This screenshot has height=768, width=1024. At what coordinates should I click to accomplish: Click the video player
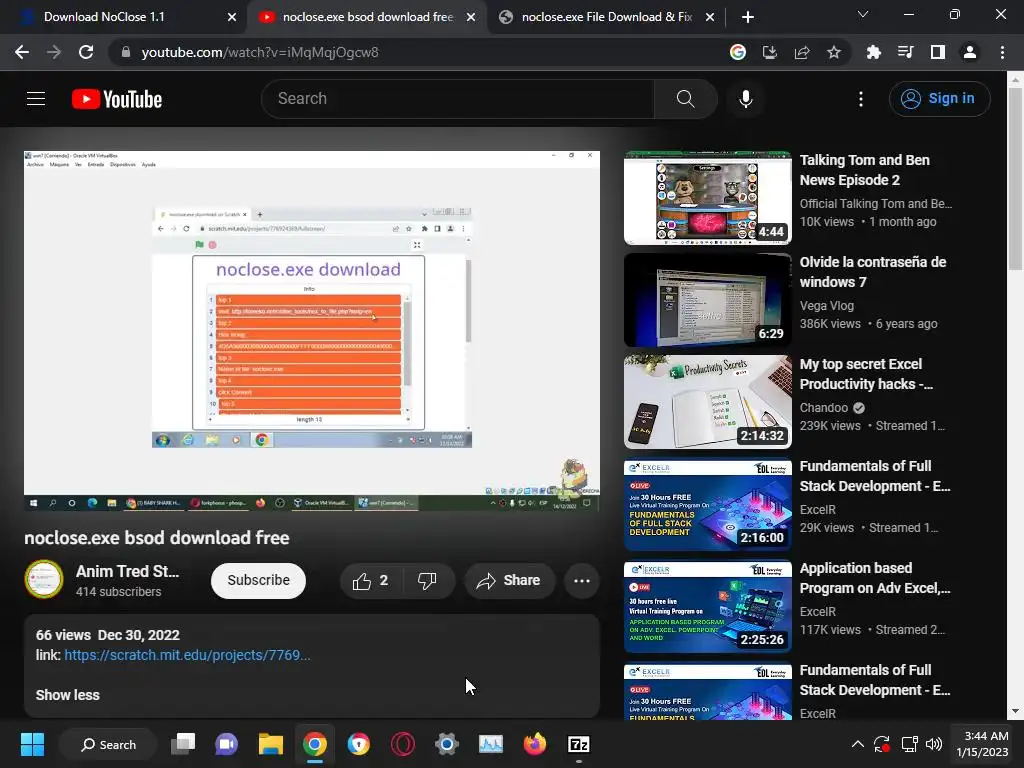[x=312, y=331]
